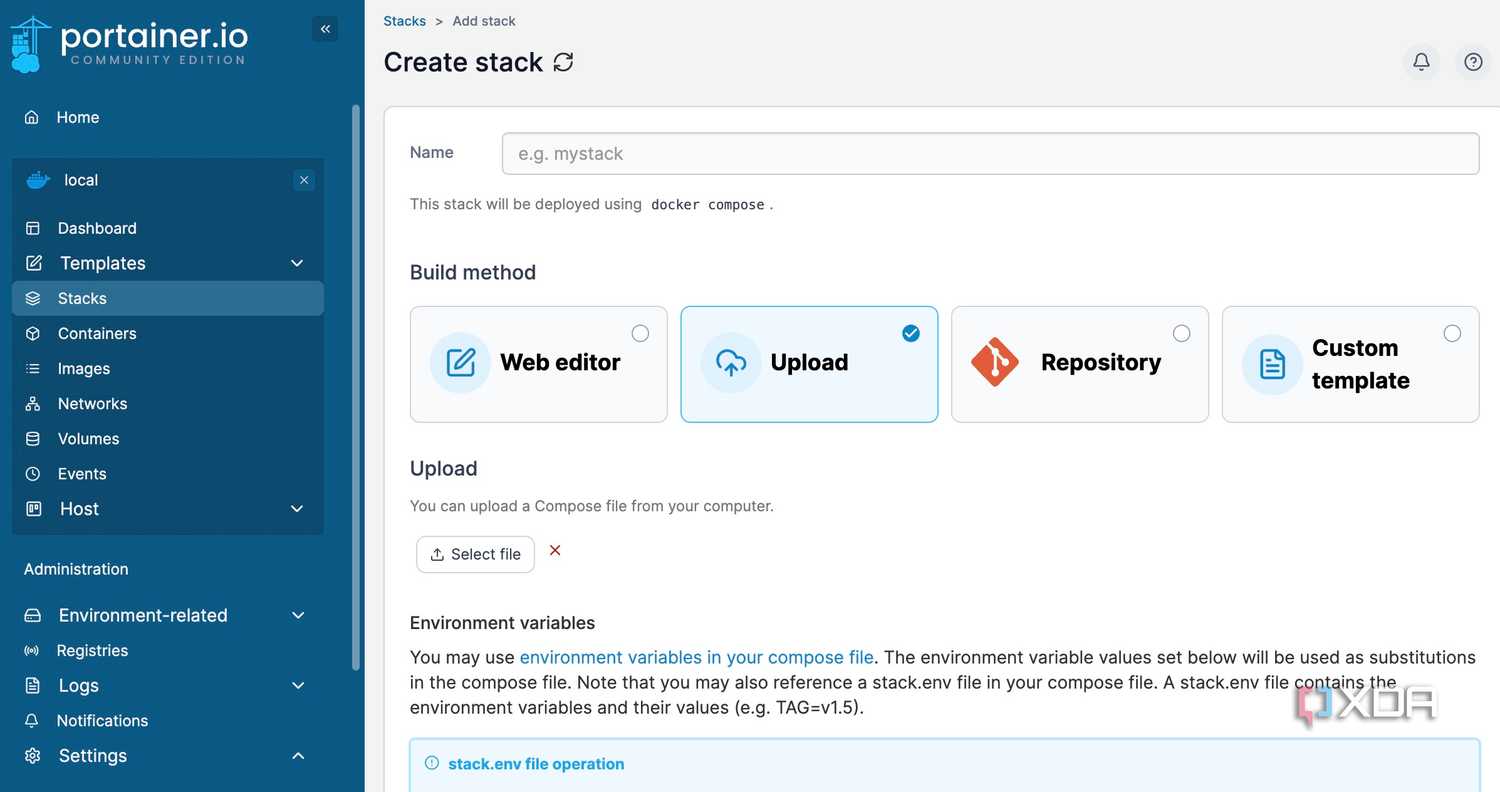The width and height of the screenshot is (1500, 792).
Task: Open the environment variables in your compose file link
Action: point(697,657)
